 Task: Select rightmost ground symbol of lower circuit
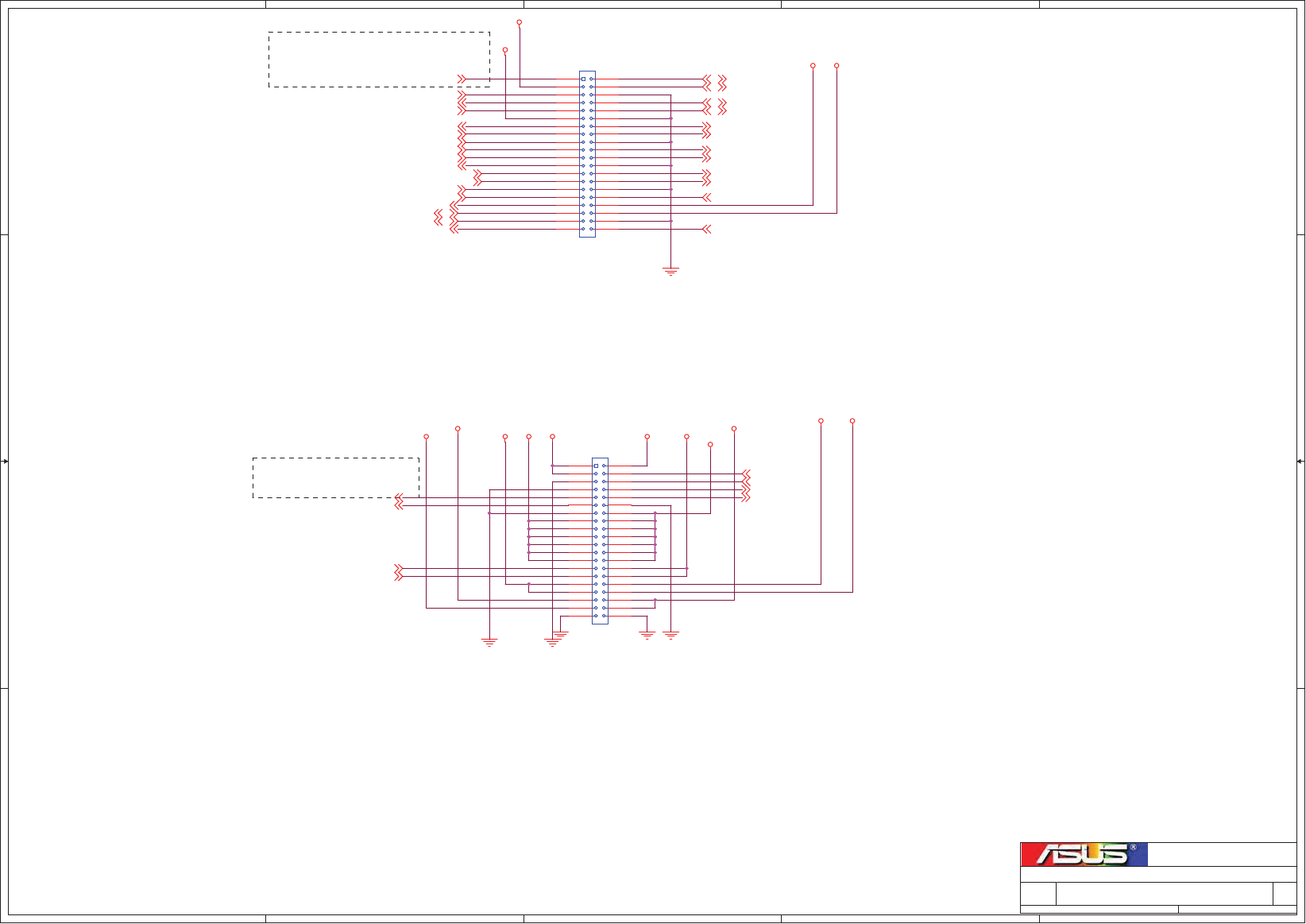tap(671, 636)
